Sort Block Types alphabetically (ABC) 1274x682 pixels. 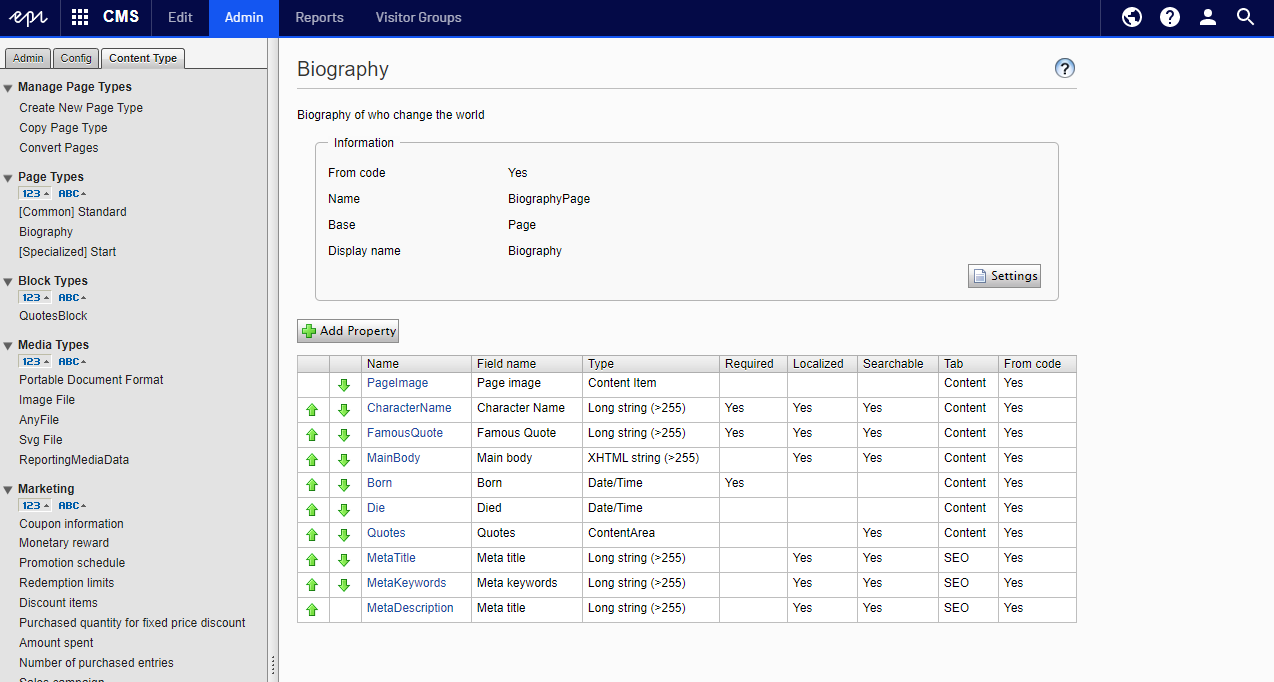pyautogui.click(x=72, y=297)
